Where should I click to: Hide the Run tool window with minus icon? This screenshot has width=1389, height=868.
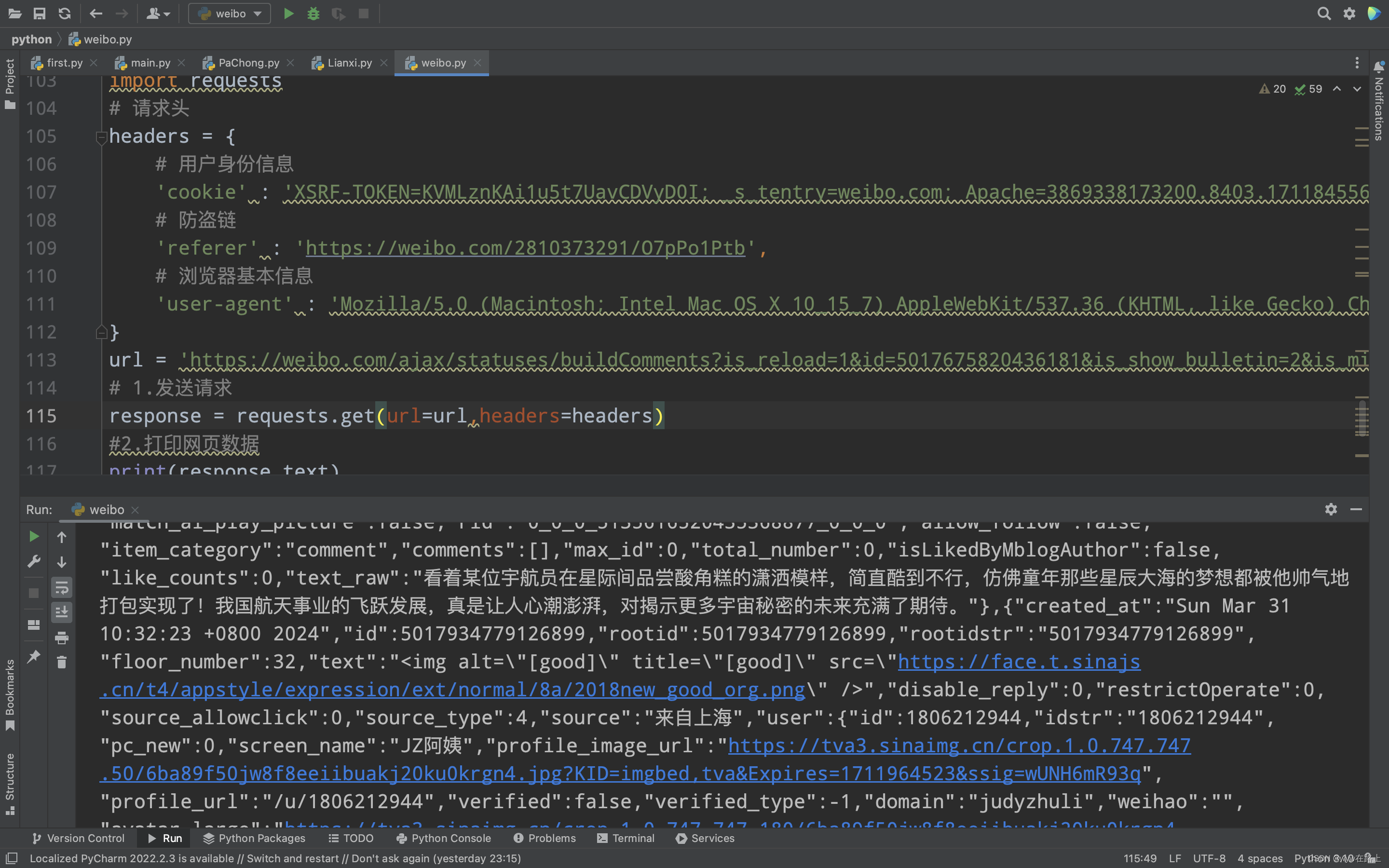(1356, 509)
